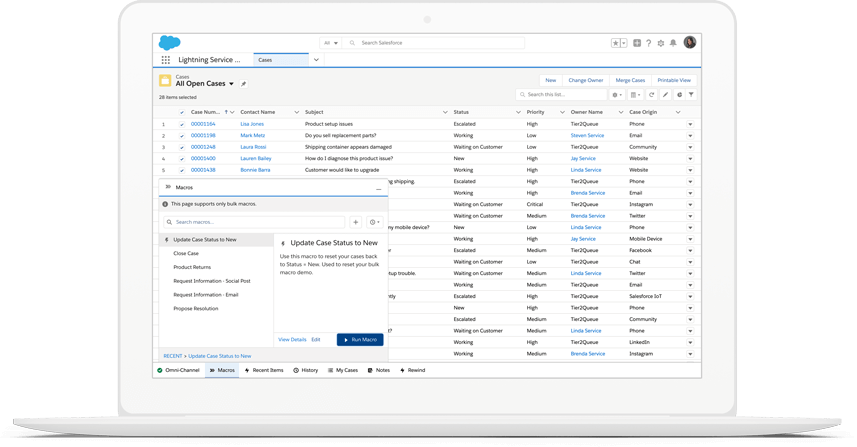Click the macro Edit link
Image resolution: width=857 pixels, height=447 pixels.
316,340
